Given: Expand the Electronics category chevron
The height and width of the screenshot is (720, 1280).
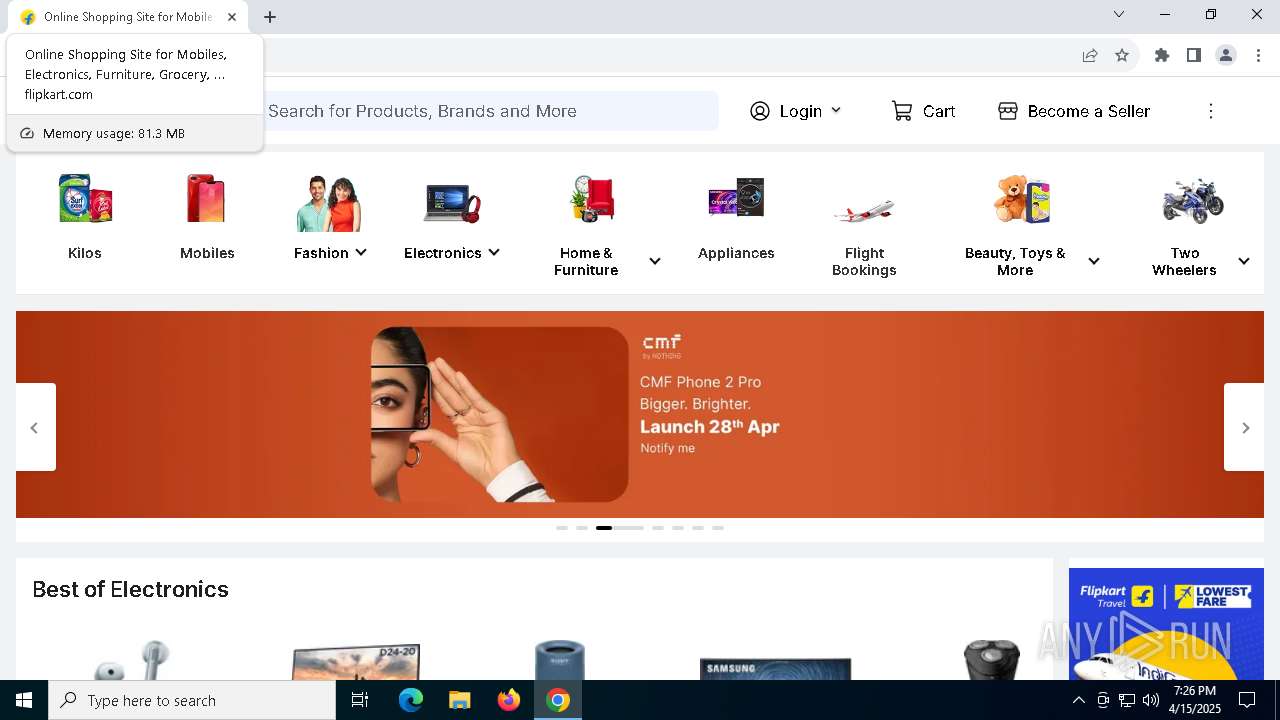Looking at the screenshot, I should 494,253.
